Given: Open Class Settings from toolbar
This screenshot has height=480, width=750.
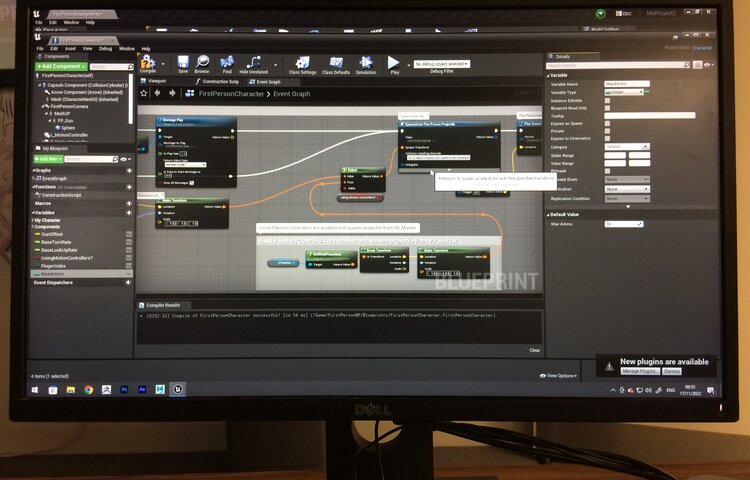Looking at the screenshot, I should 302,63.
